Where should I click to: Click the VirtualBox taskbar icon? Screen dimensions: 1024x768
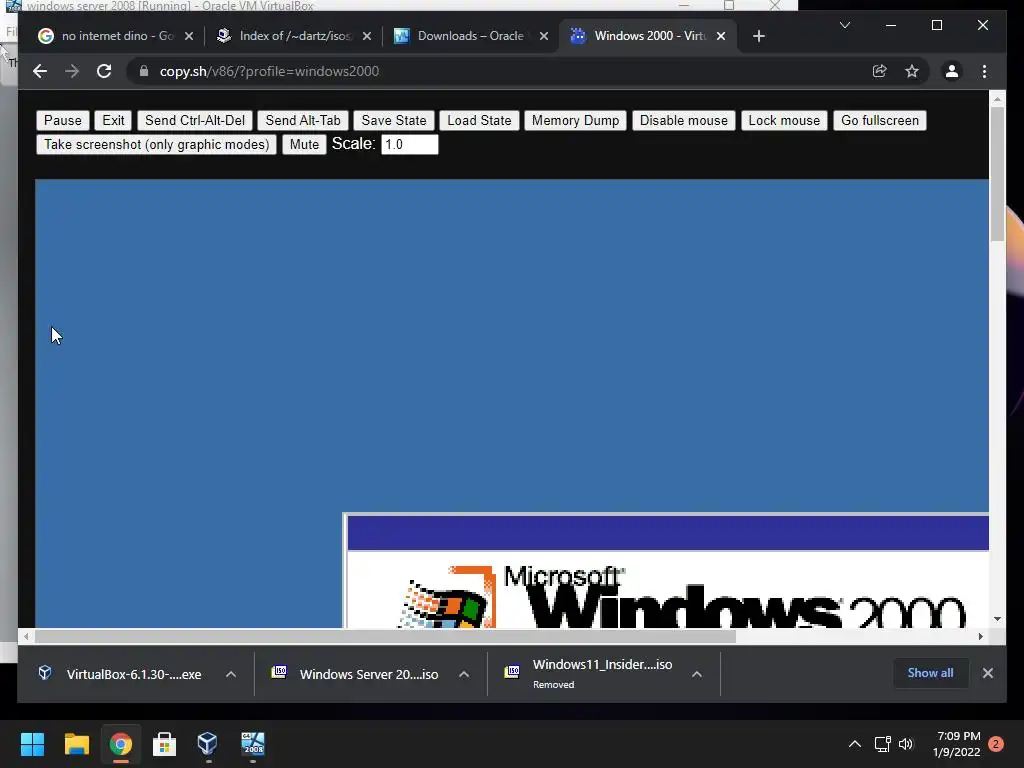point(208,744)
